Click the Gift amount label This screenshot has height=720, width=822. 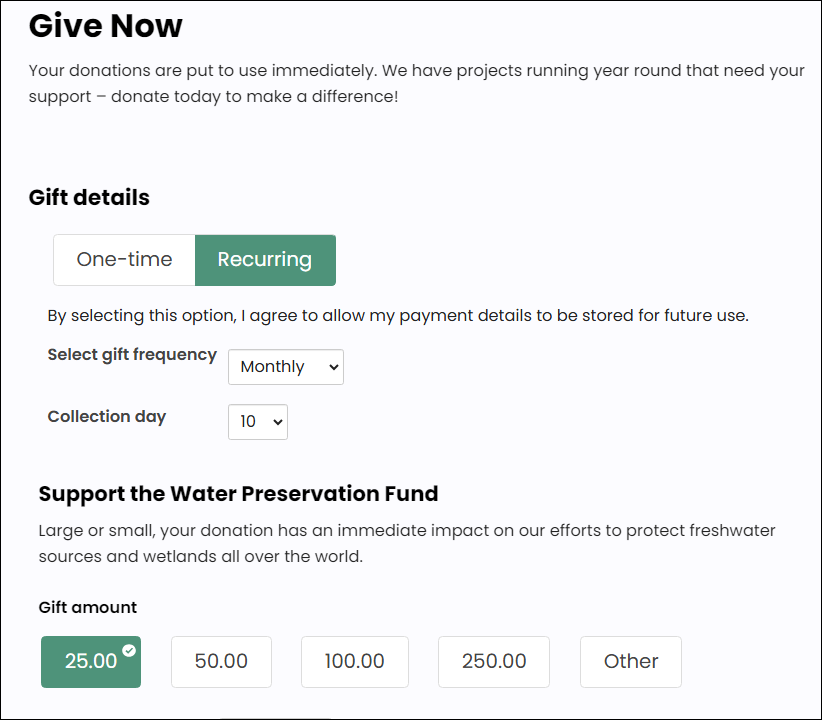click(x=88, y=607)
